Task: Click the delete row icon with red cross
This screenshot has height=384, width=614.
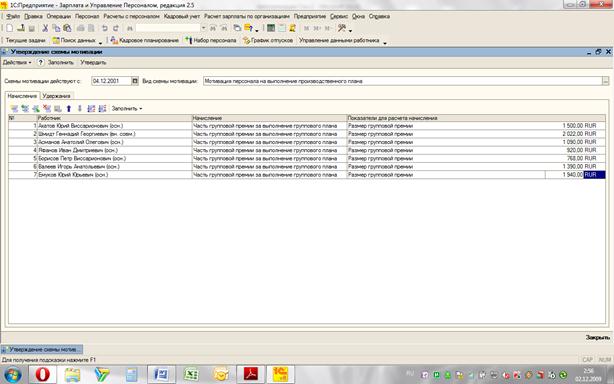Action: pyautogui.click(x=47, y=108)
